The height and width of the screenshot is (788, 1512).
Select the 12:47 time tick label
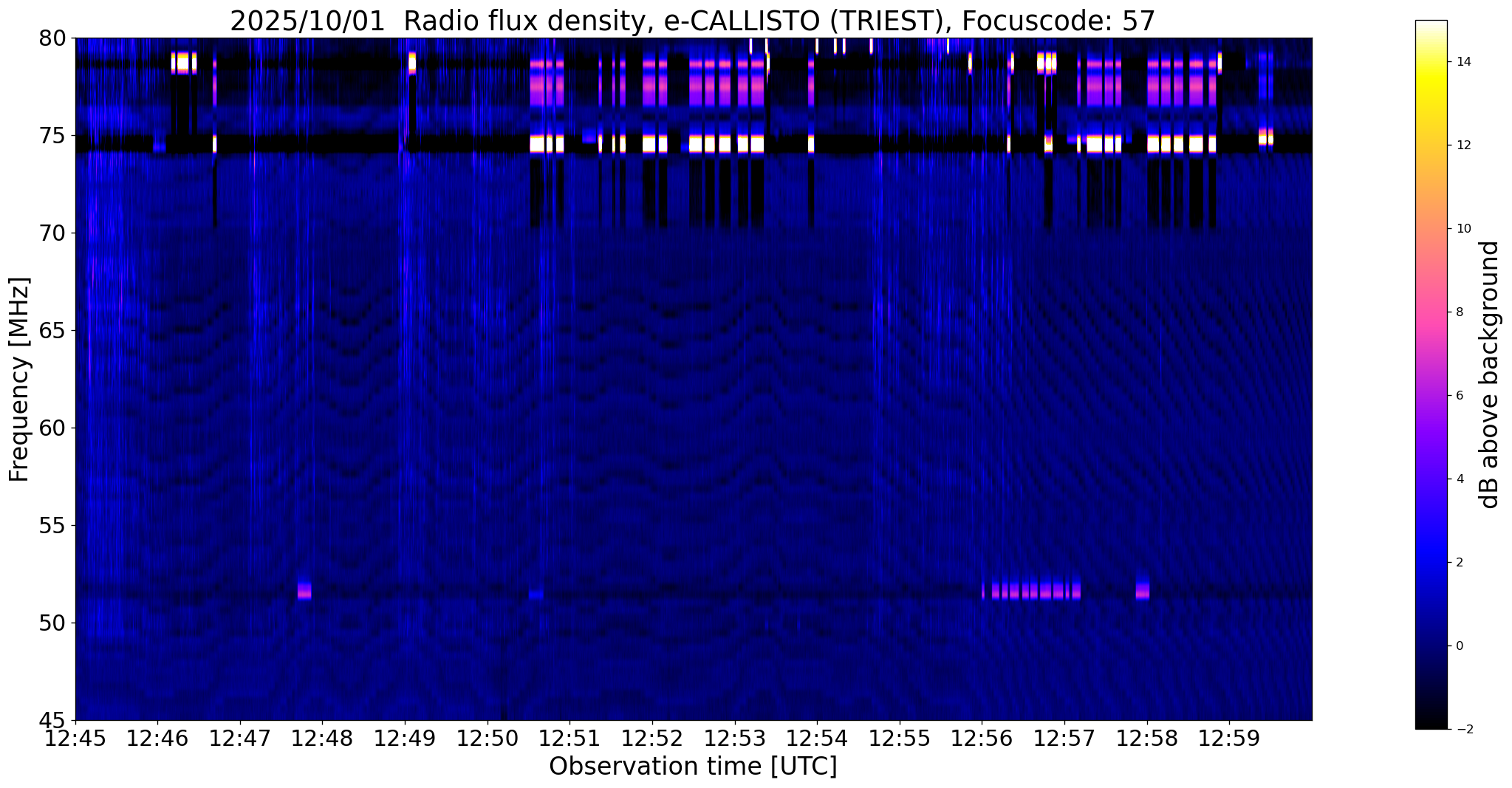pyautogui.click(x=240, y=739)
